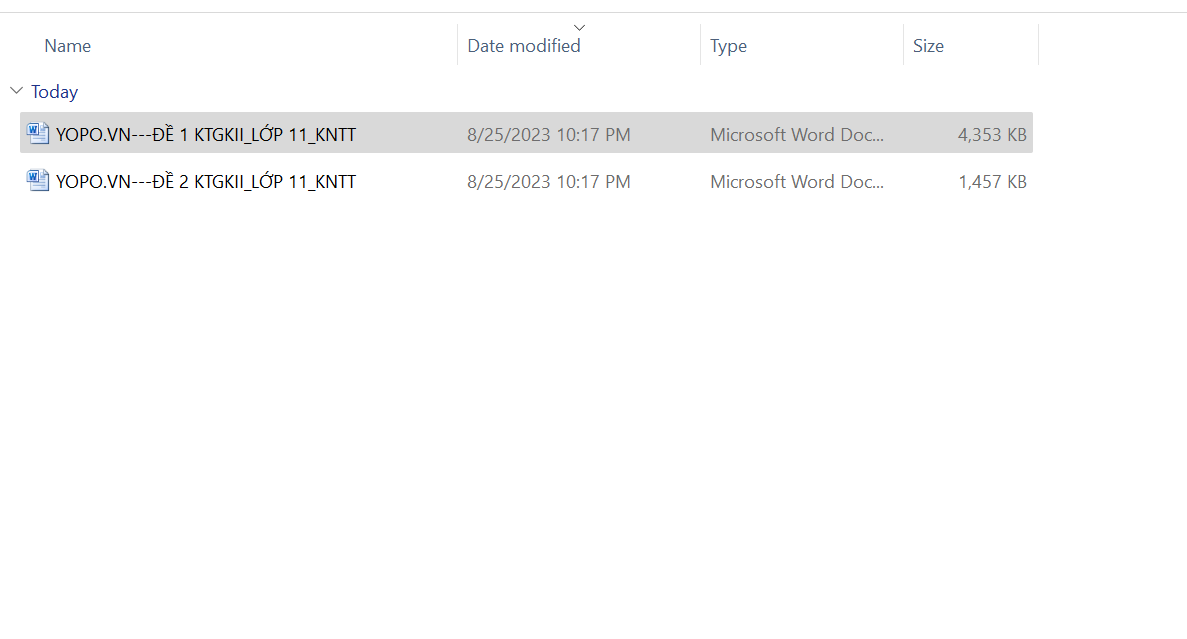Sort files by the Name column header

68,46
